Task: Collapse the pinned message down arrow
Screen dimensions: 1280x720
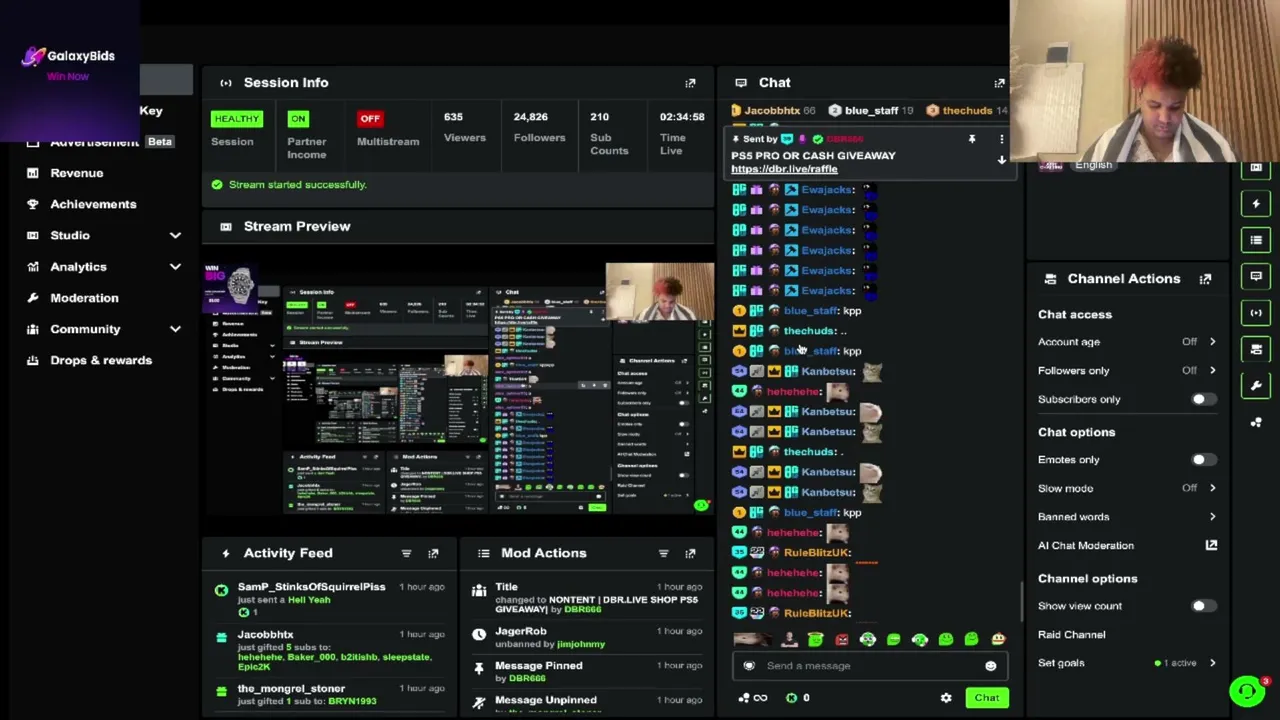Action: click(1001, 161)
